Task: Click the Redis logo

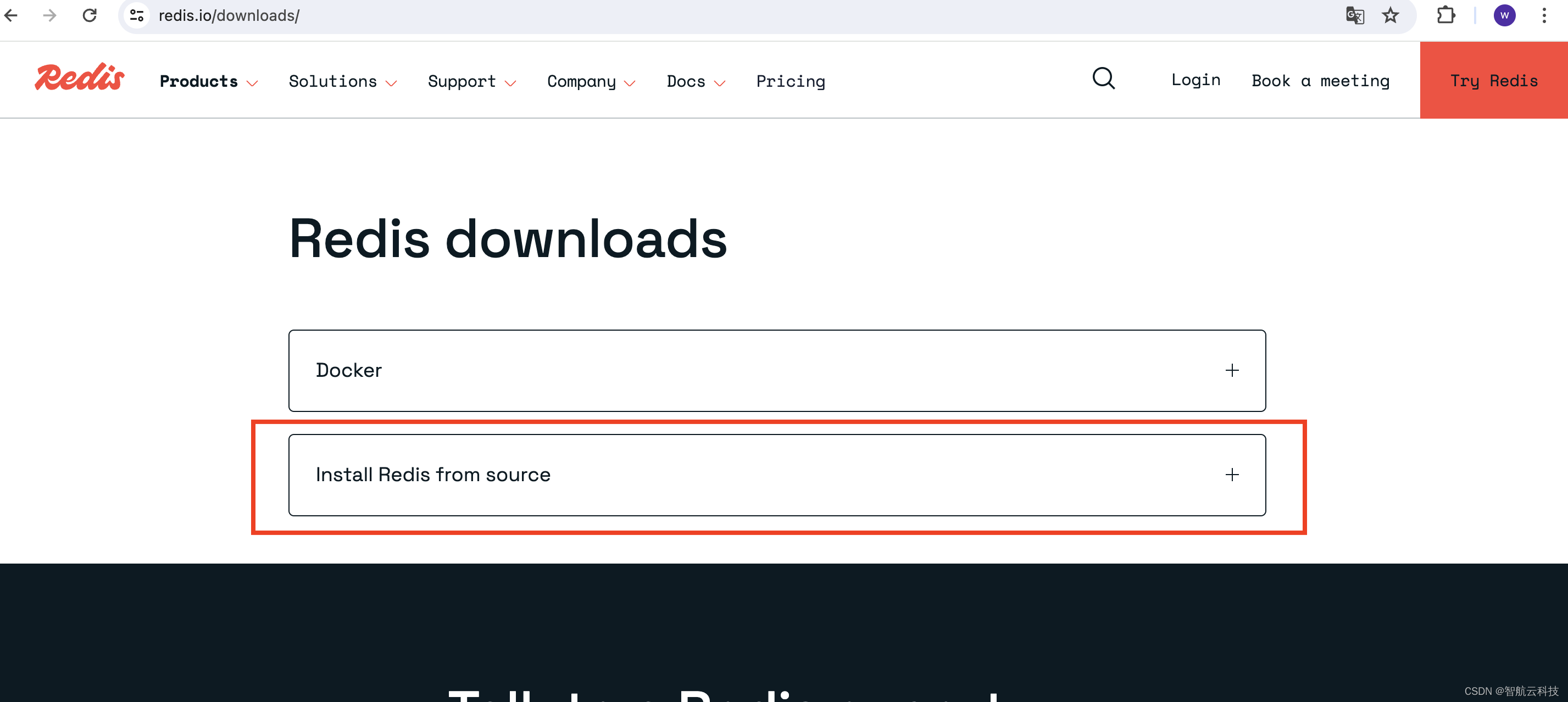Action: (80, 77)
